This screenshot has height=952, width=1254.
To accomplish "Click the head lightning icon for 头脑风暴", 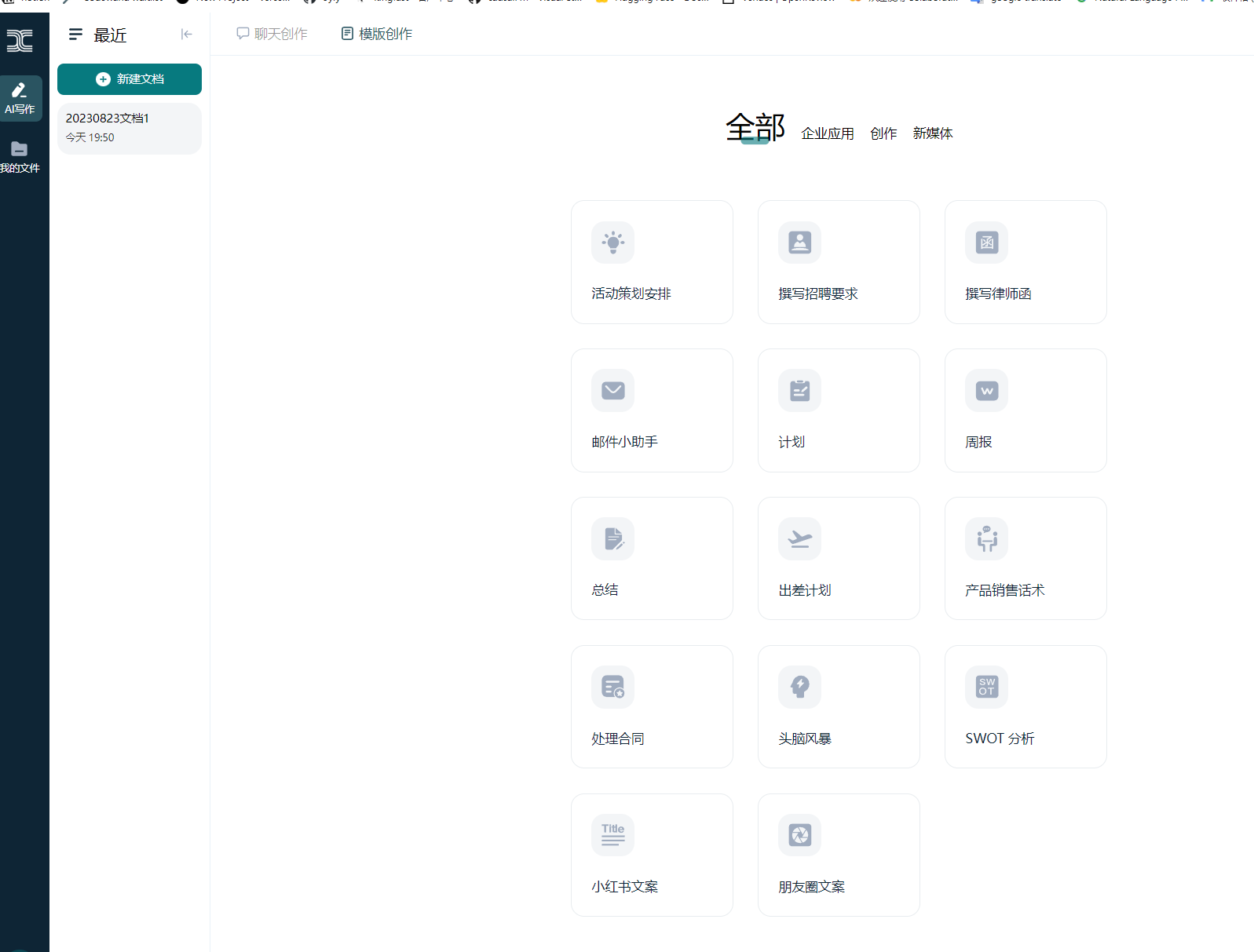I will (799, 688).
